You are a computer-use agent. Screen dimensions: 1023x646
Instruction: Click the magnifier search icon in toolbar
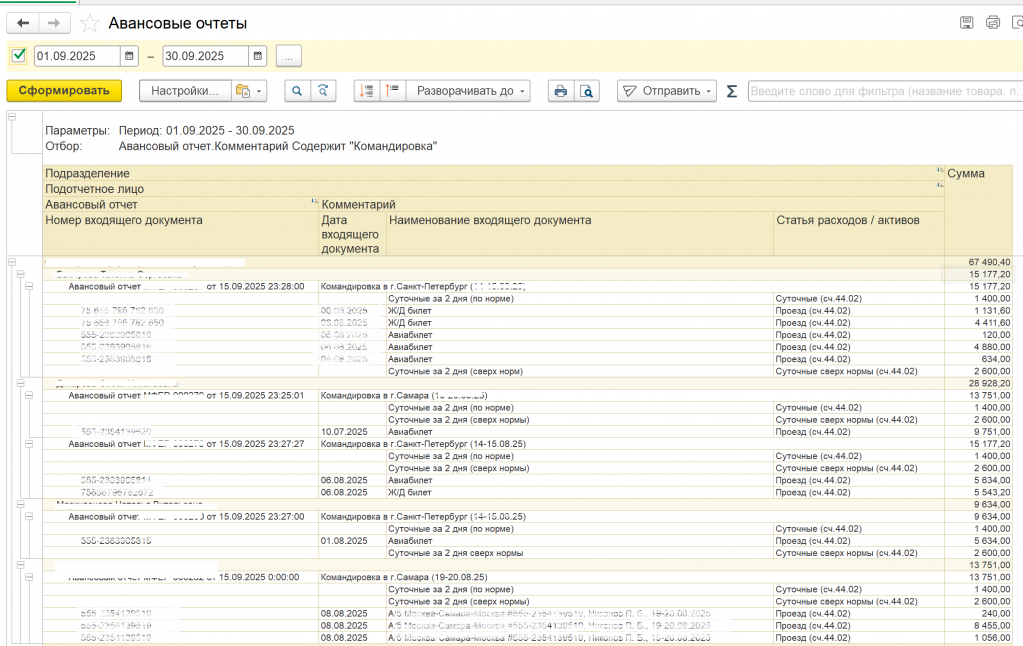pos(297,91)
